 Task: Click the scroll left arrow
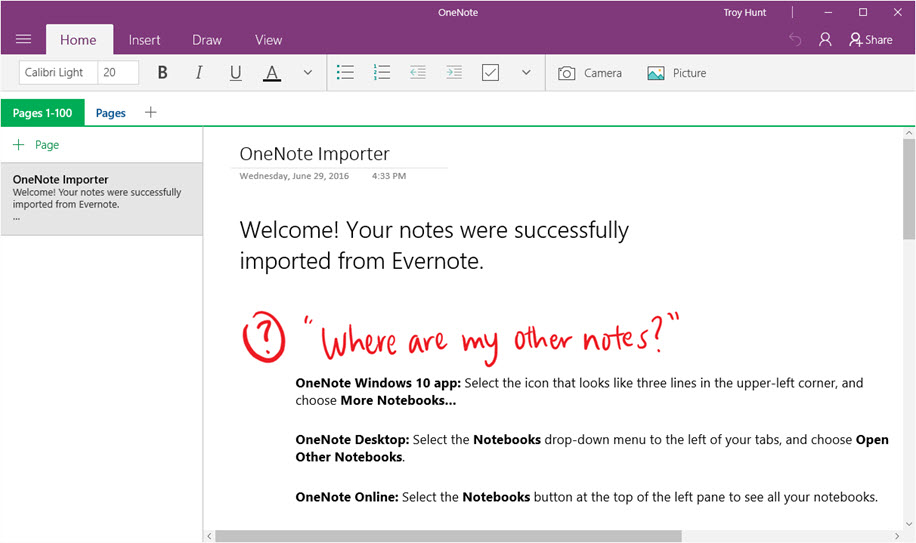click(209, 536)
